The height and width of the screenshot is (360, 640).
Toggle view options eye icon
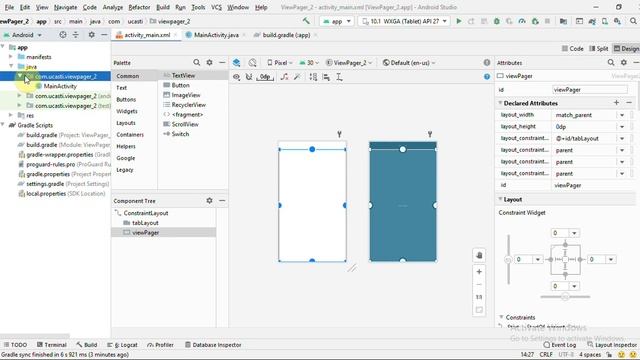tap(236, 77)
